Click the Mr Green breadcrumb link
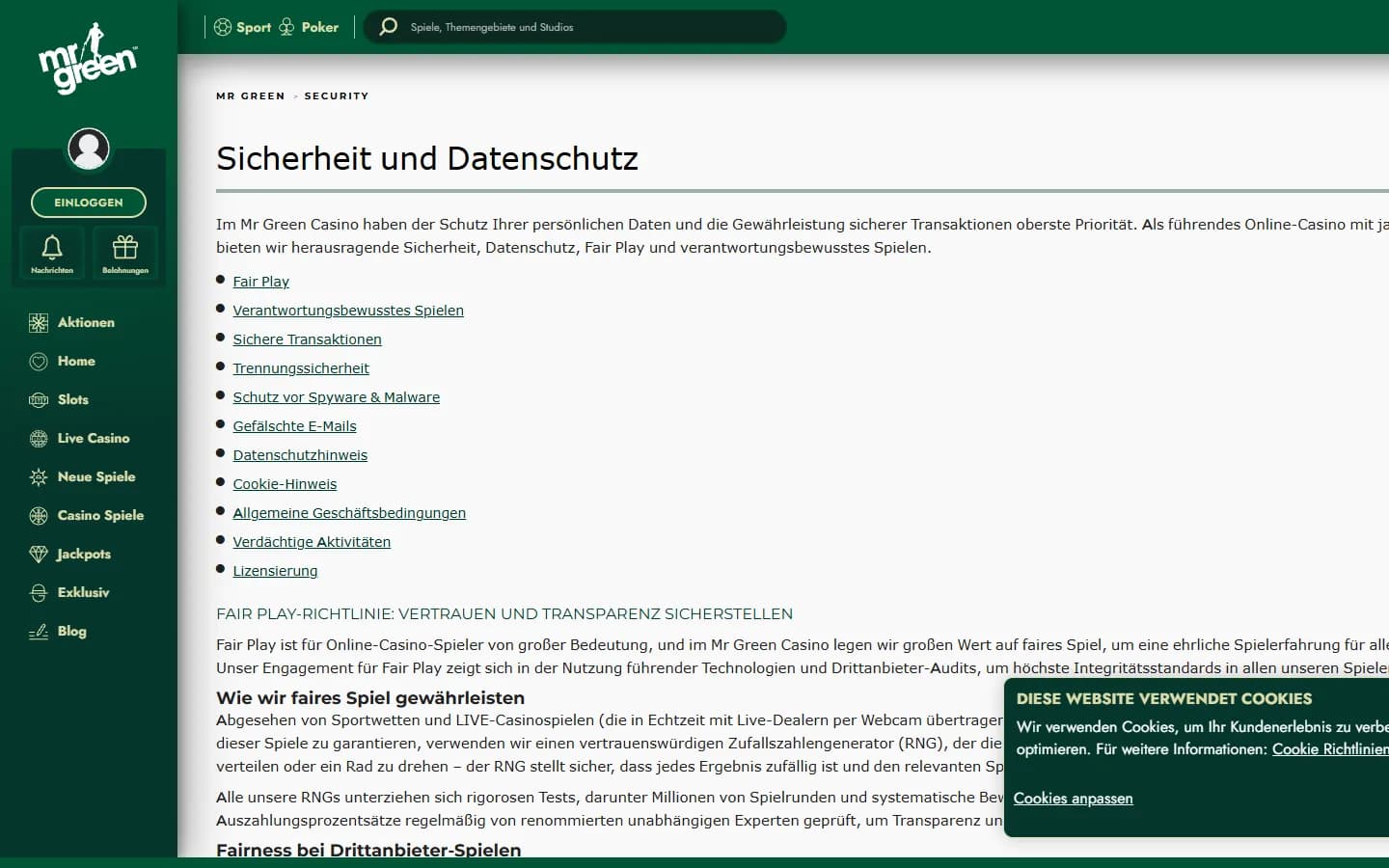Image resolution: width=1389 pixels, height=868 pixels. pos(251,96)
